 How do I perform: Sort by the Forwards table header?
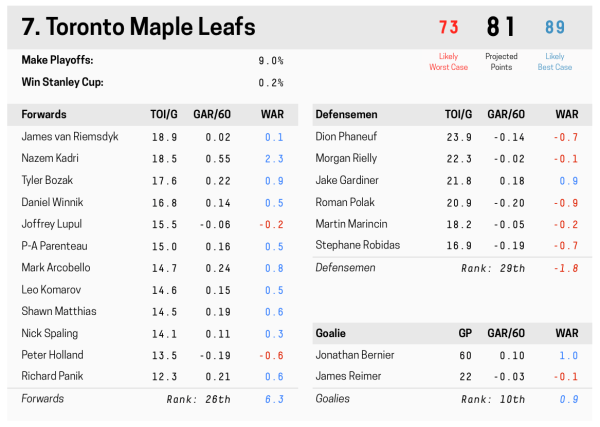click(43, 114)
